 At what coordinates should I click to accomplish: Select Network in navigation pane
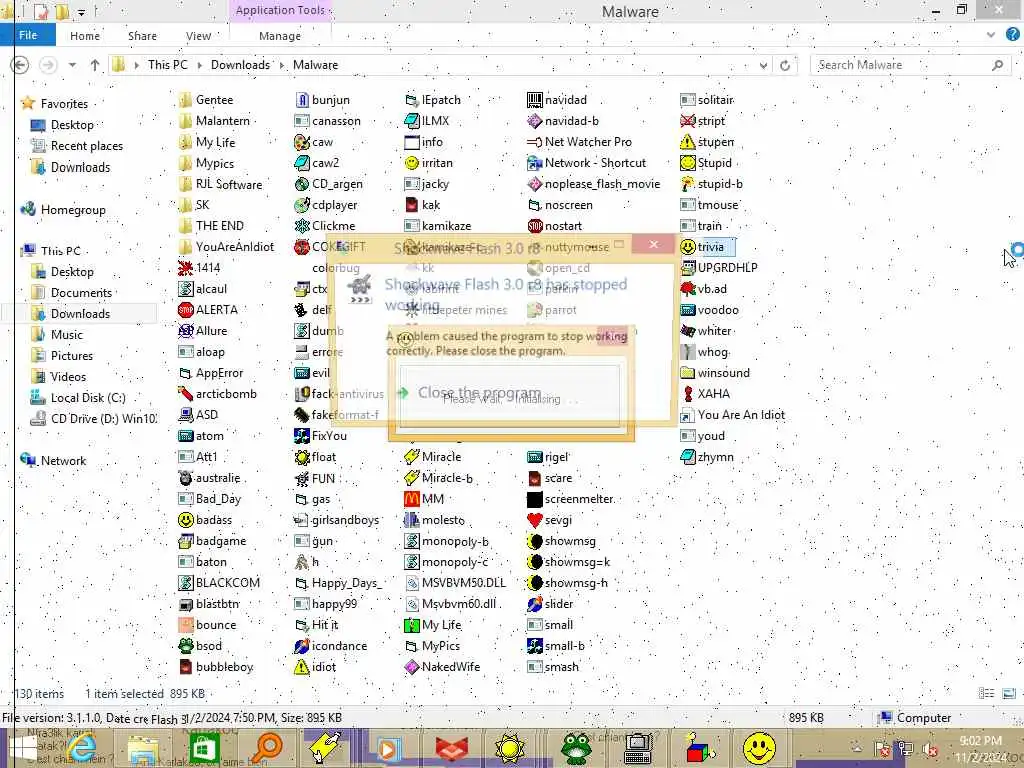(63, 460)
